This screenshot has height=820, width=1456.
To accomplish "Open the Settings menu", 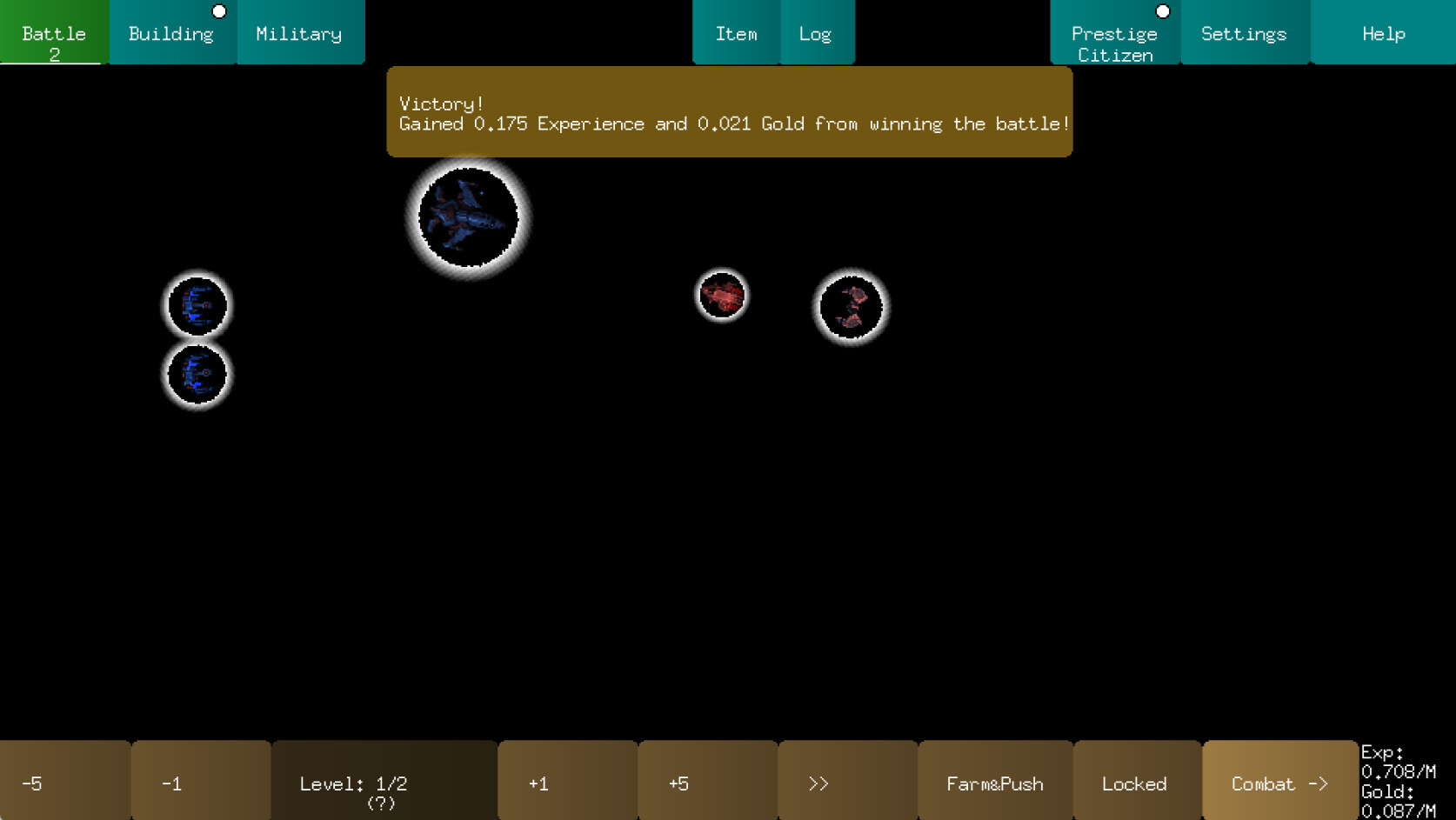I will [x=1243, y=32].
